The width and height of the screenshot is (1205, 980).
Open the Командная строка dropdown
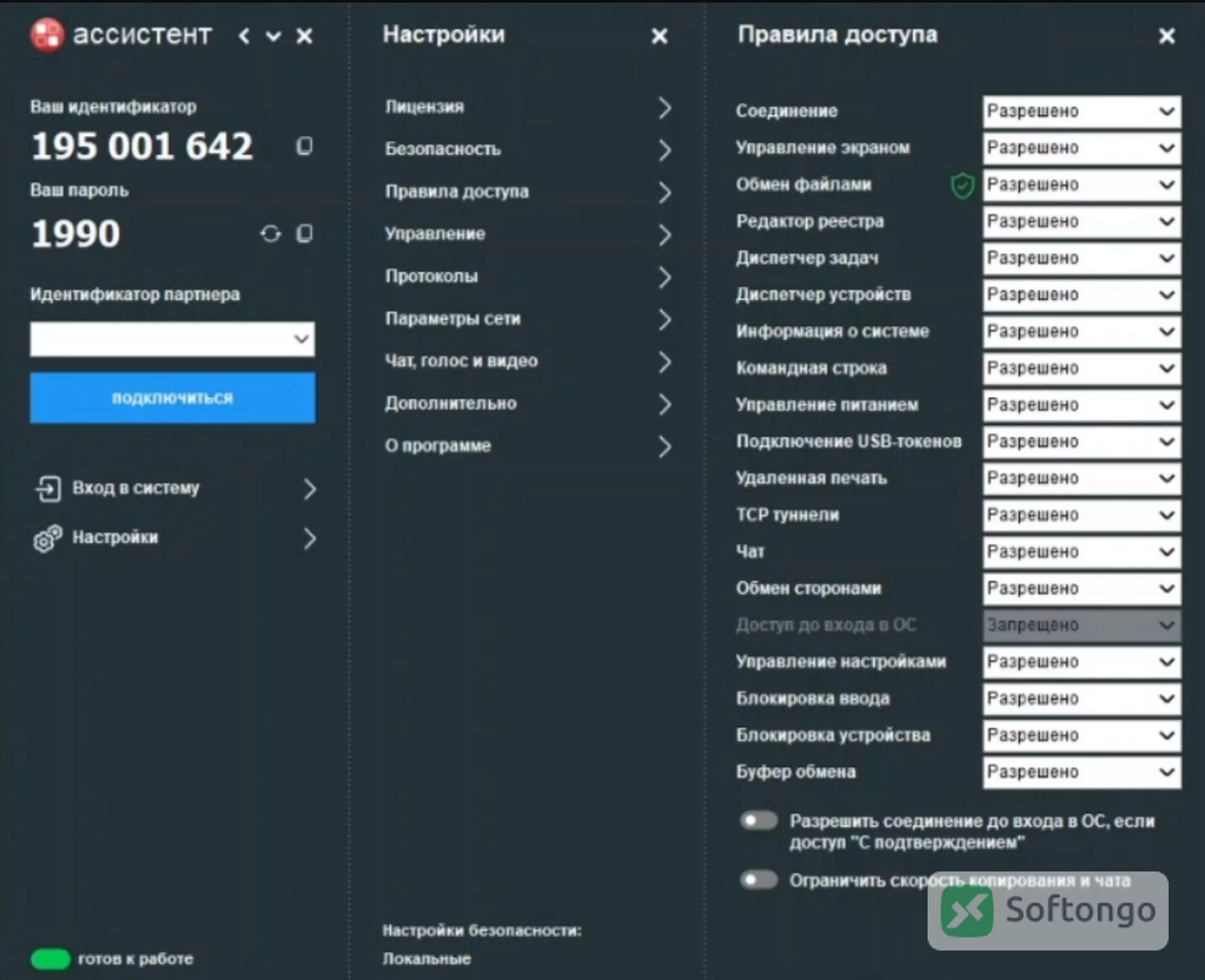point(1082,368)
